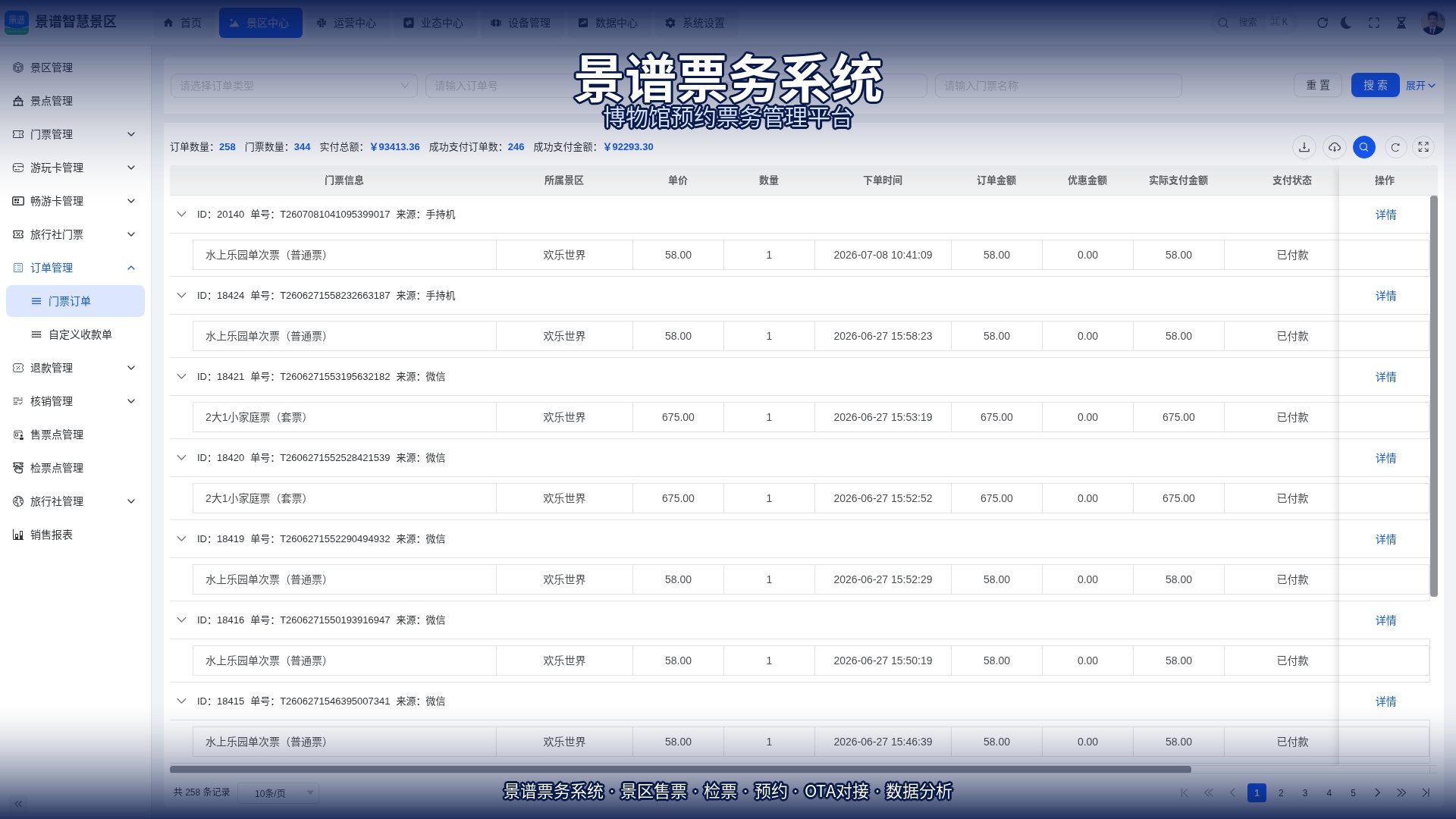Open 检票点管理 sidebar entry

(x=75, y=468)
